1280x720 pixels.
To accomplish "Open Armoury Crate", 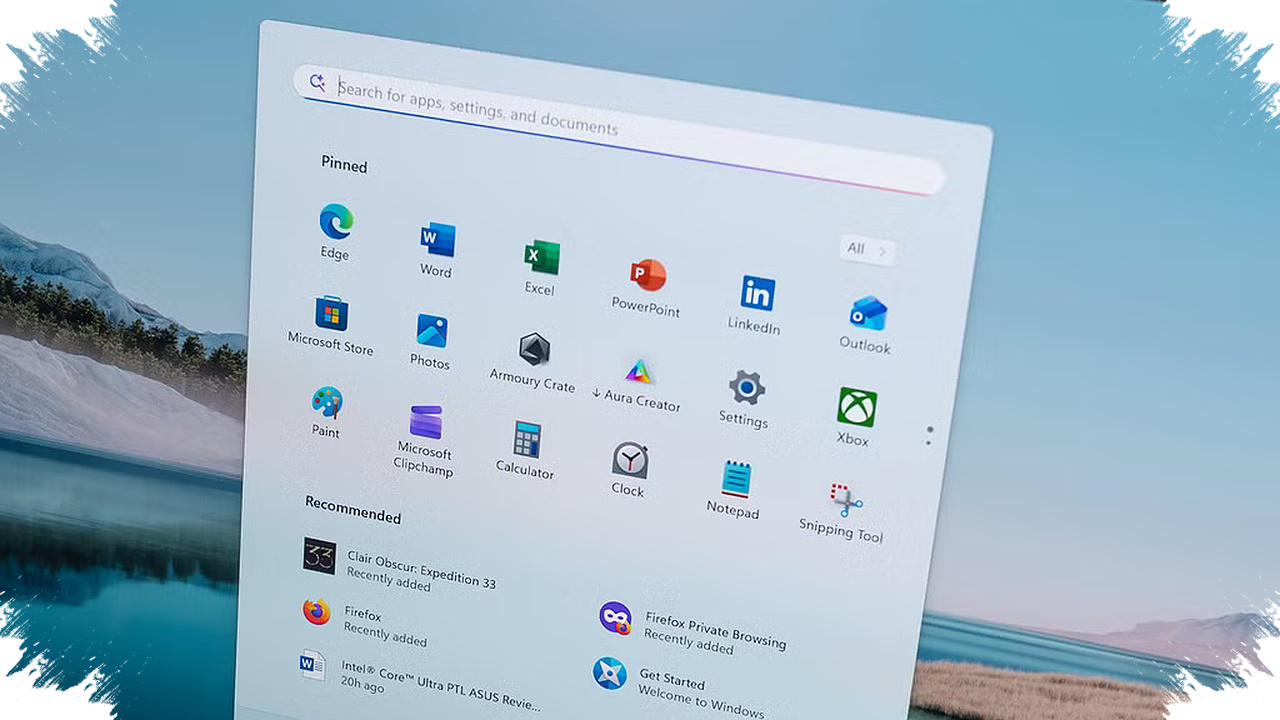I will 534,349.
